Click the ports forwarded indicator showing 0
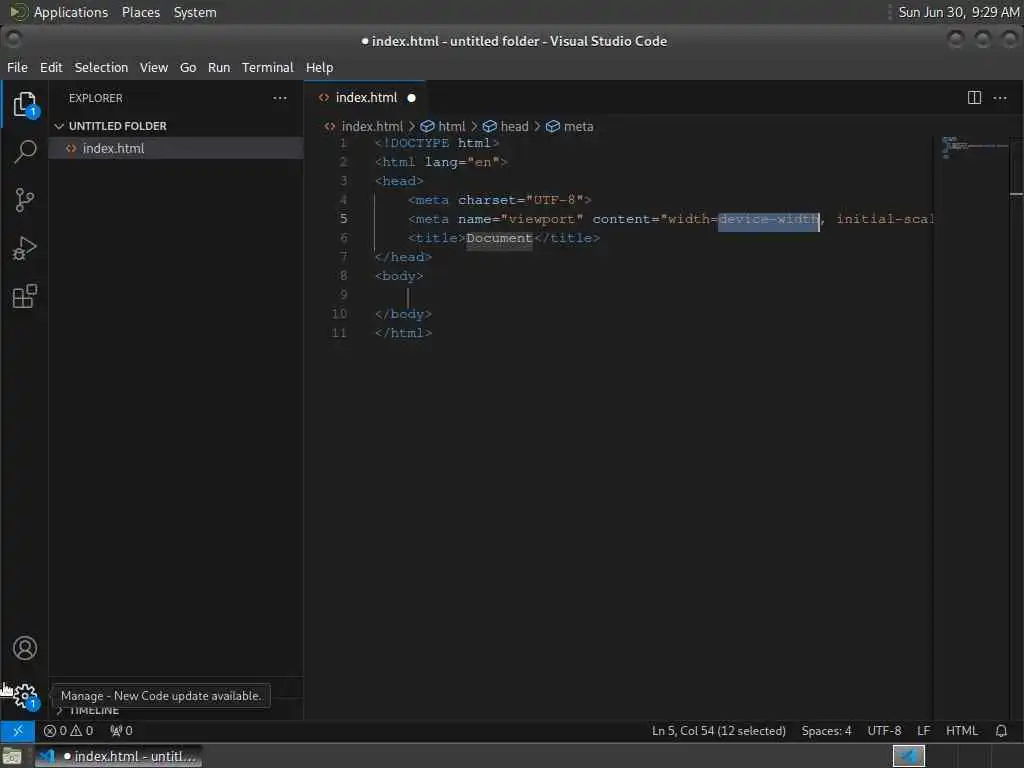 click(x=121, y=731)
